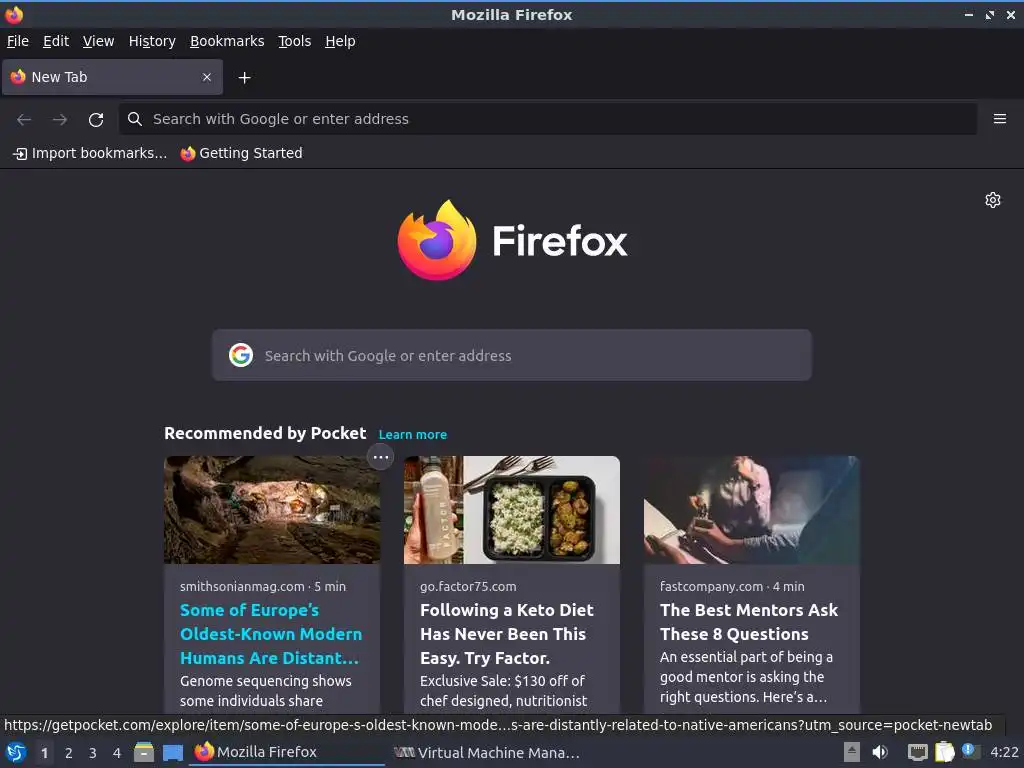Click go.factor75.com source text
The image size is (1024, 768).
coord(468,586)
